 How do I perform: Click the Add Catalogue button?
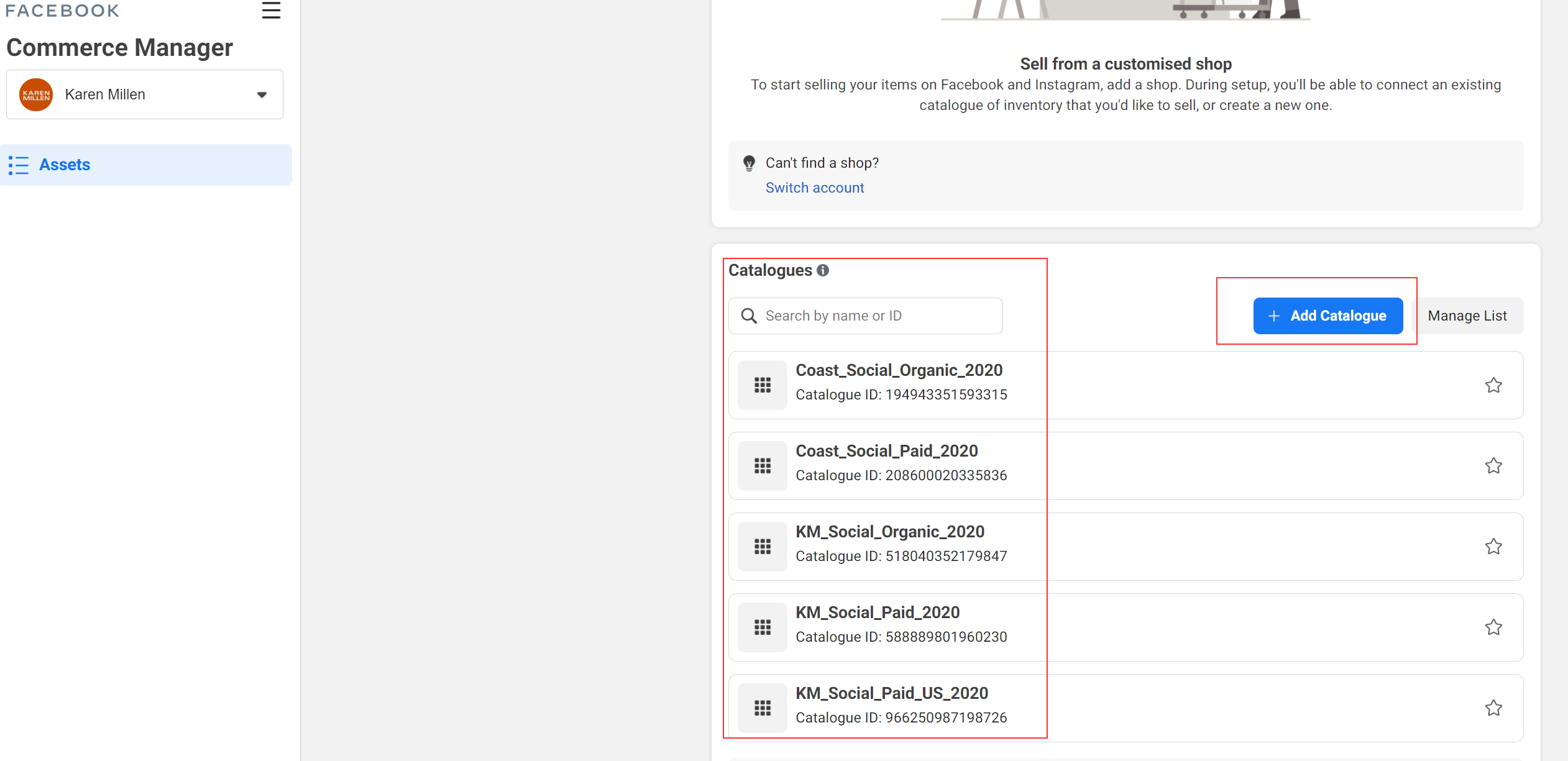point(1327,316)
